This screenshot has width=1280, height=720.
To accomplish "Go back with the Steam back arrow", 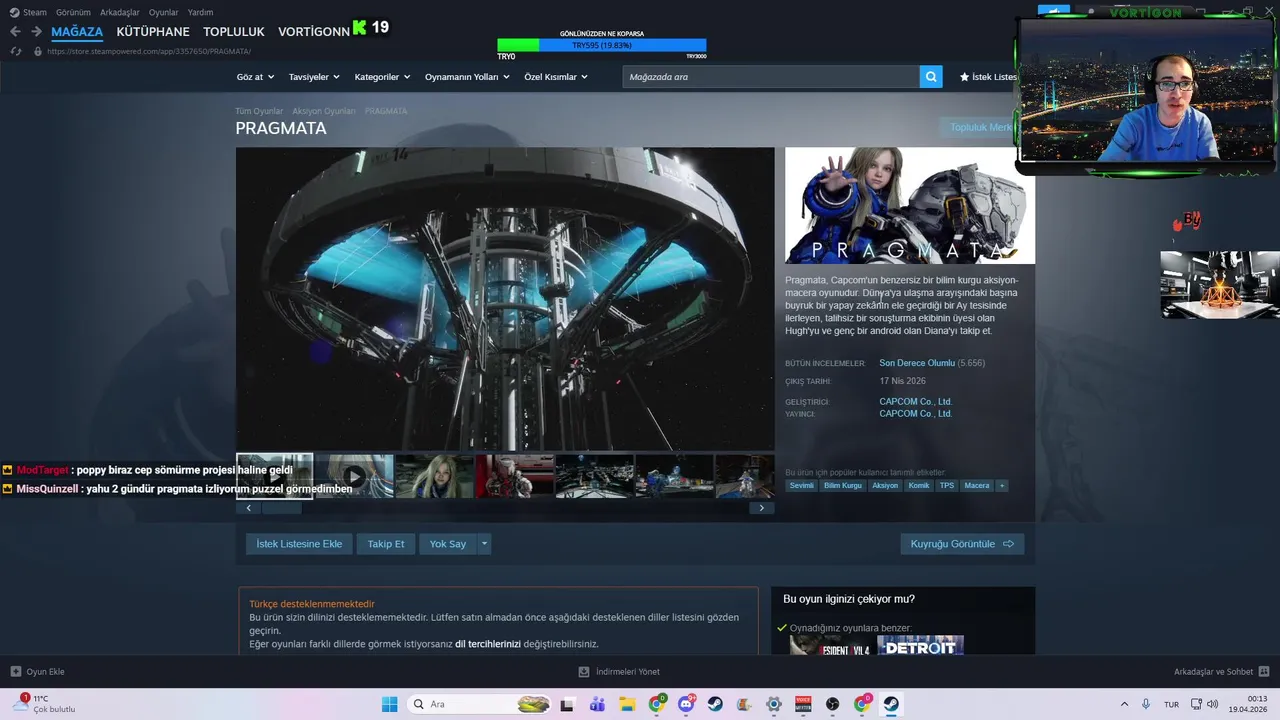I will [x=15, y=31].
